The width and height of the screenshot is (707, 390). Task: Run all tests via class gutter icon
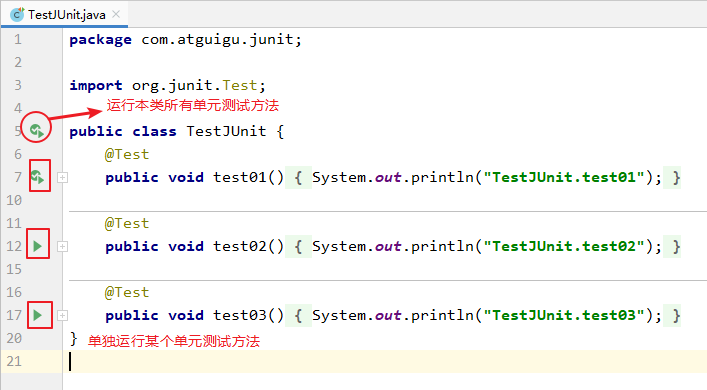pyautogui.click(x=37, y=131)
